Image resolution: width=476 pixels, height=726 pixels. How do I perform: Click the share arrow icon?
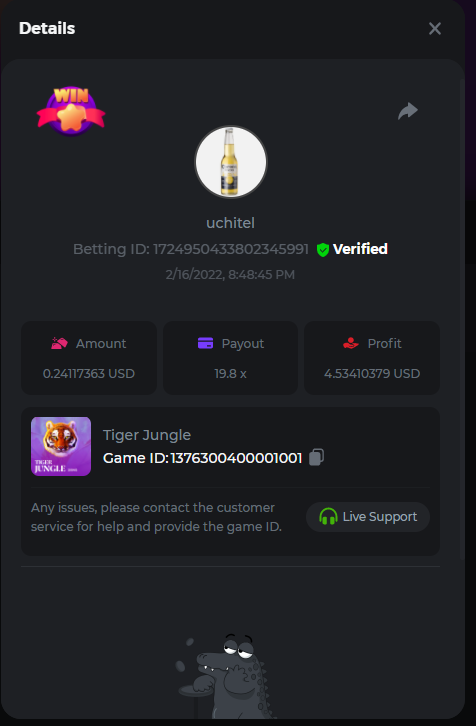[x=408, y=111]
